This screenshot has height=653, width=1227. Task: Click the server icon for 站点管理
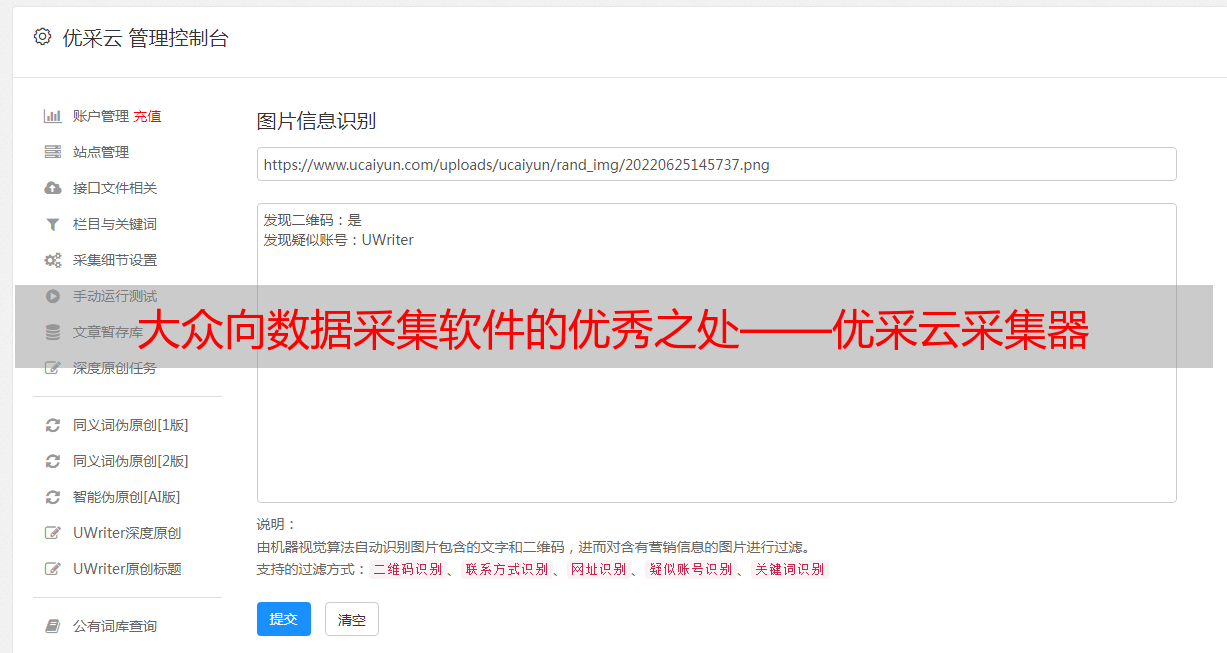53,152
